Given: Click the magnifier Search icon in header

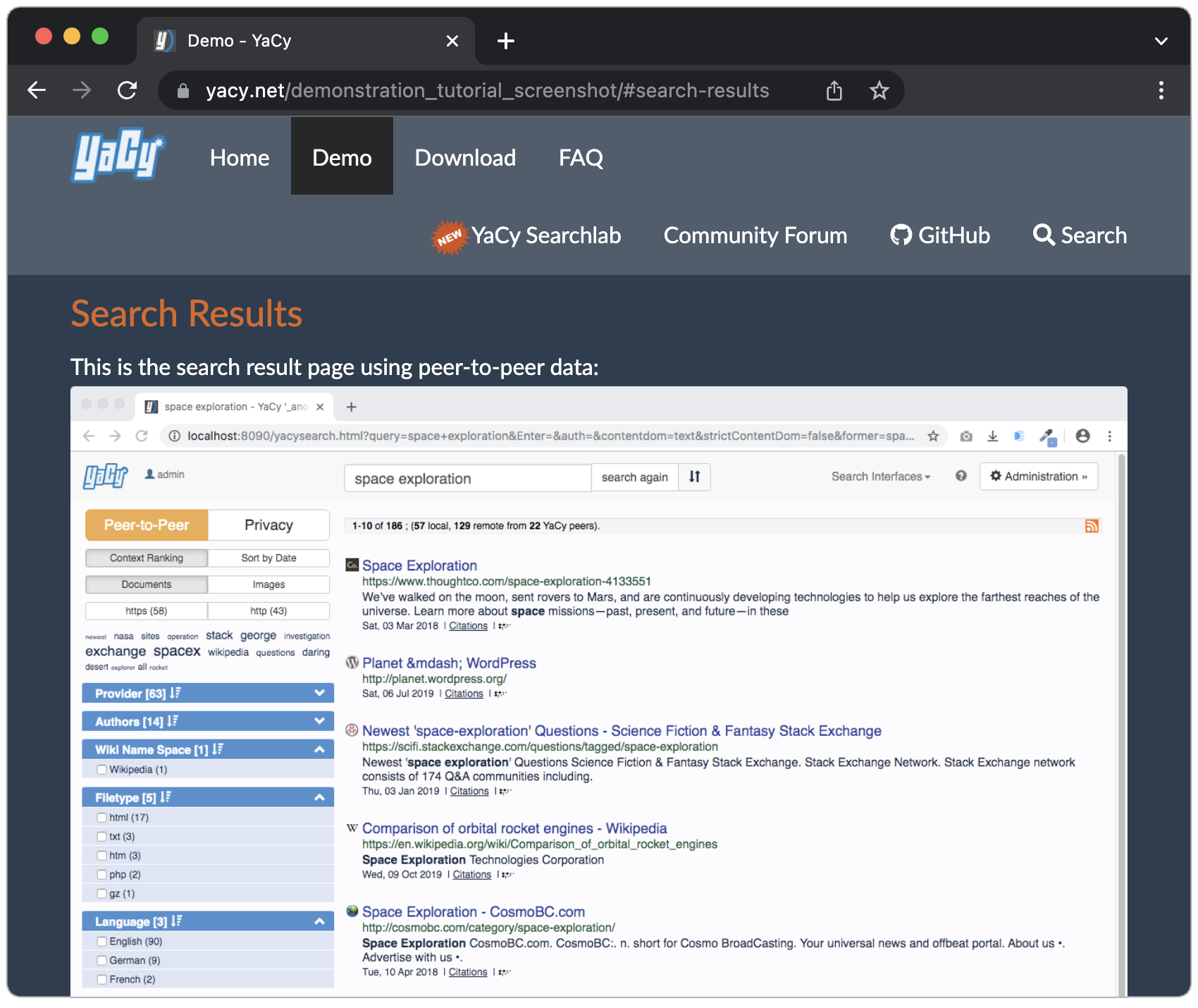Looking at the screenshot, I should coord(1044,235).
